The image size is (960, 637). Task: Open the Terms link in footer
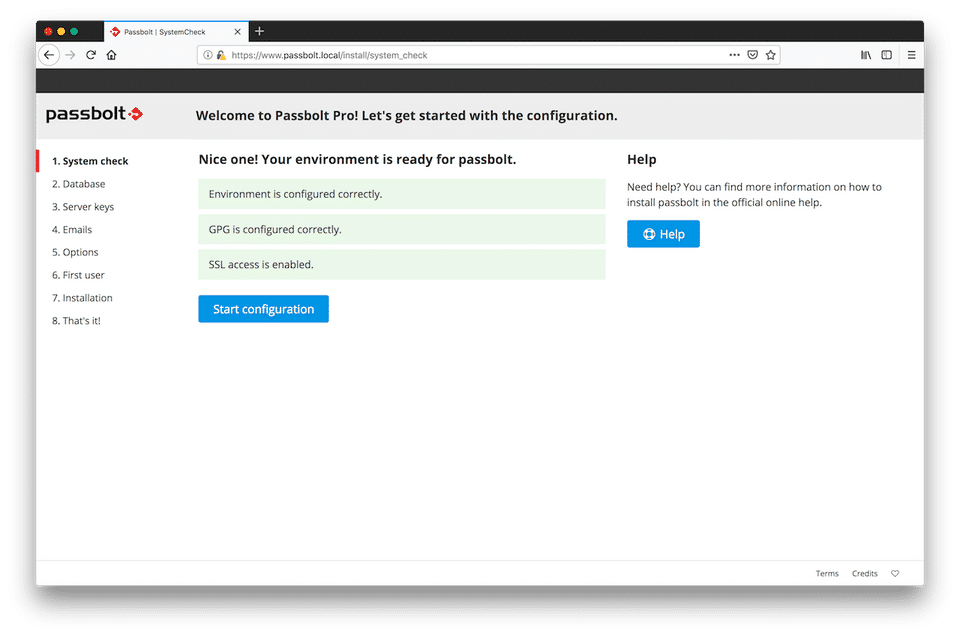click(x=827, y=573)
